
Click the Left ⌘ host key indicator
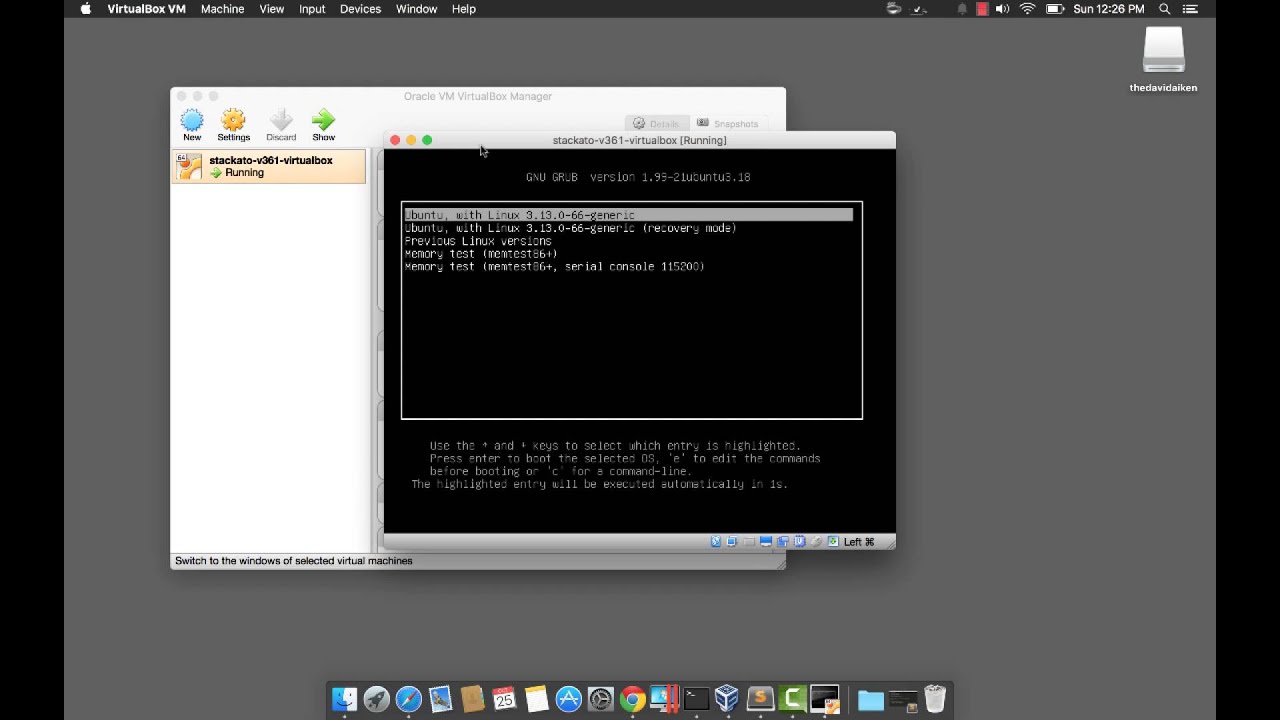[859, 541]
